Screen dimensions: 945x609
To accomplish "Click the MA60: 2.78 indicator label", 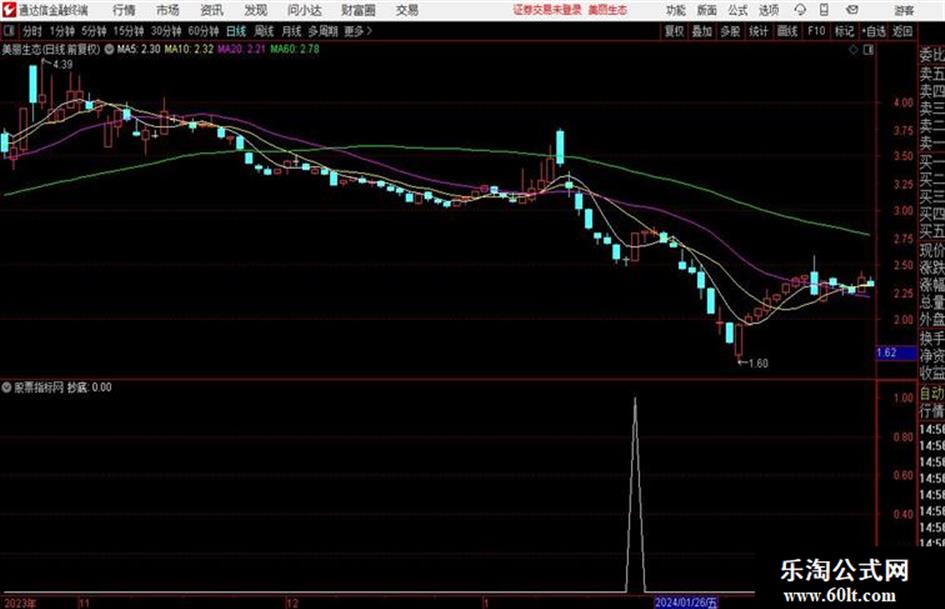I will [295, 49].
